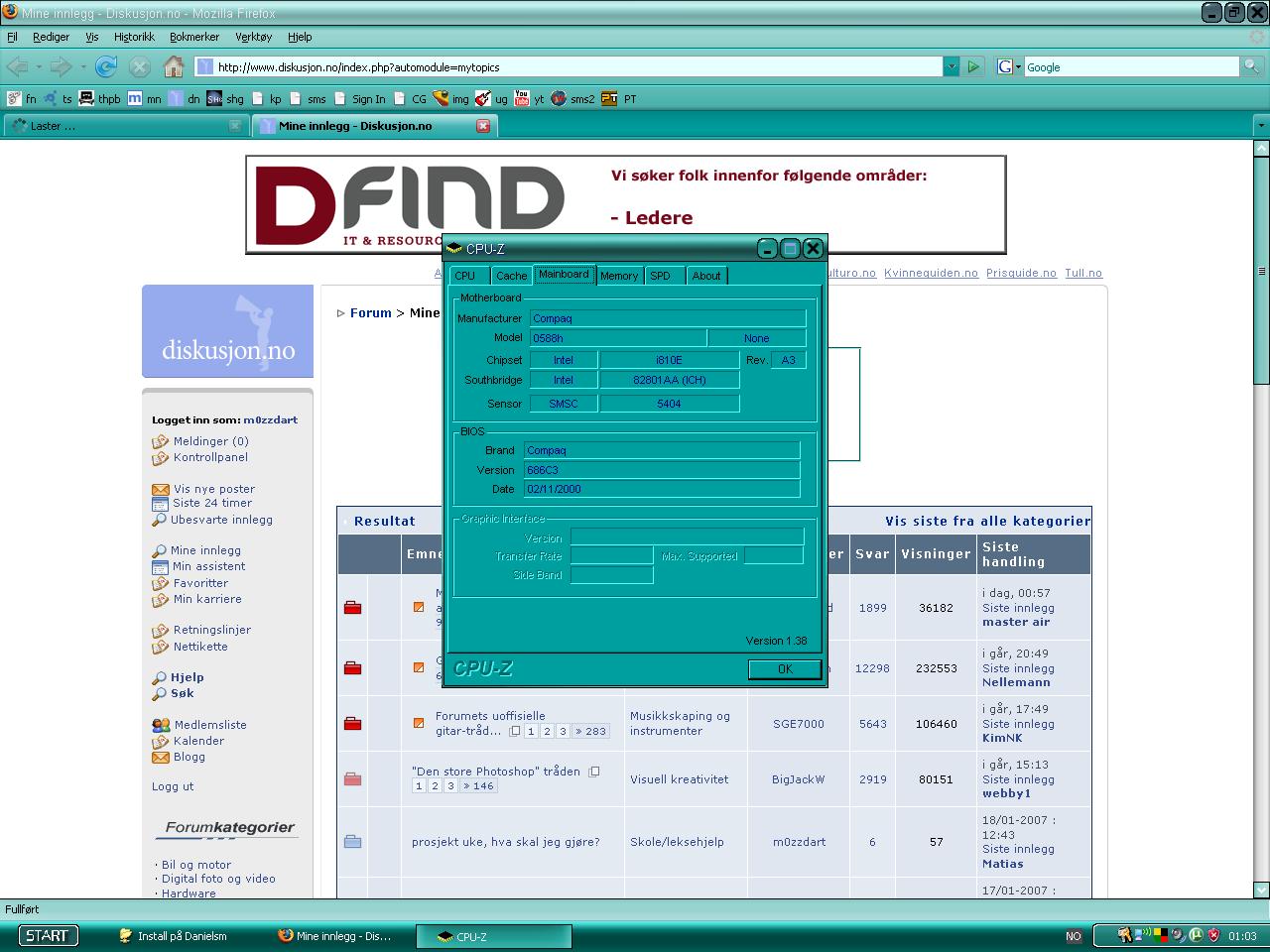The image size is (1270, 952).
Task: Click the magnifier icon beside Ubesvarte innlegg
Action: pyautogui.click(x=159, y=520)
